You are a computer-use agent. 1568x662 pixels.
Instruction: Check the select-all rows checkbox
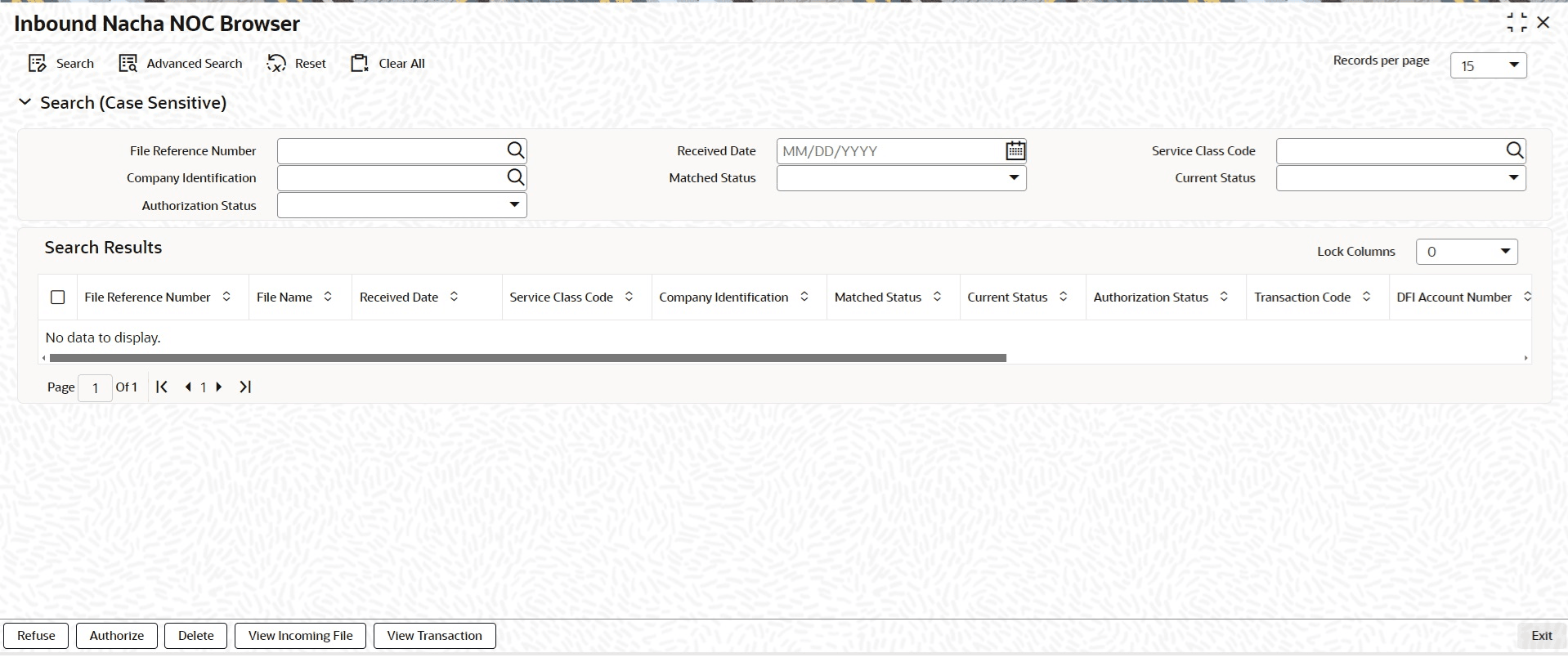click(x=57, y=297)
